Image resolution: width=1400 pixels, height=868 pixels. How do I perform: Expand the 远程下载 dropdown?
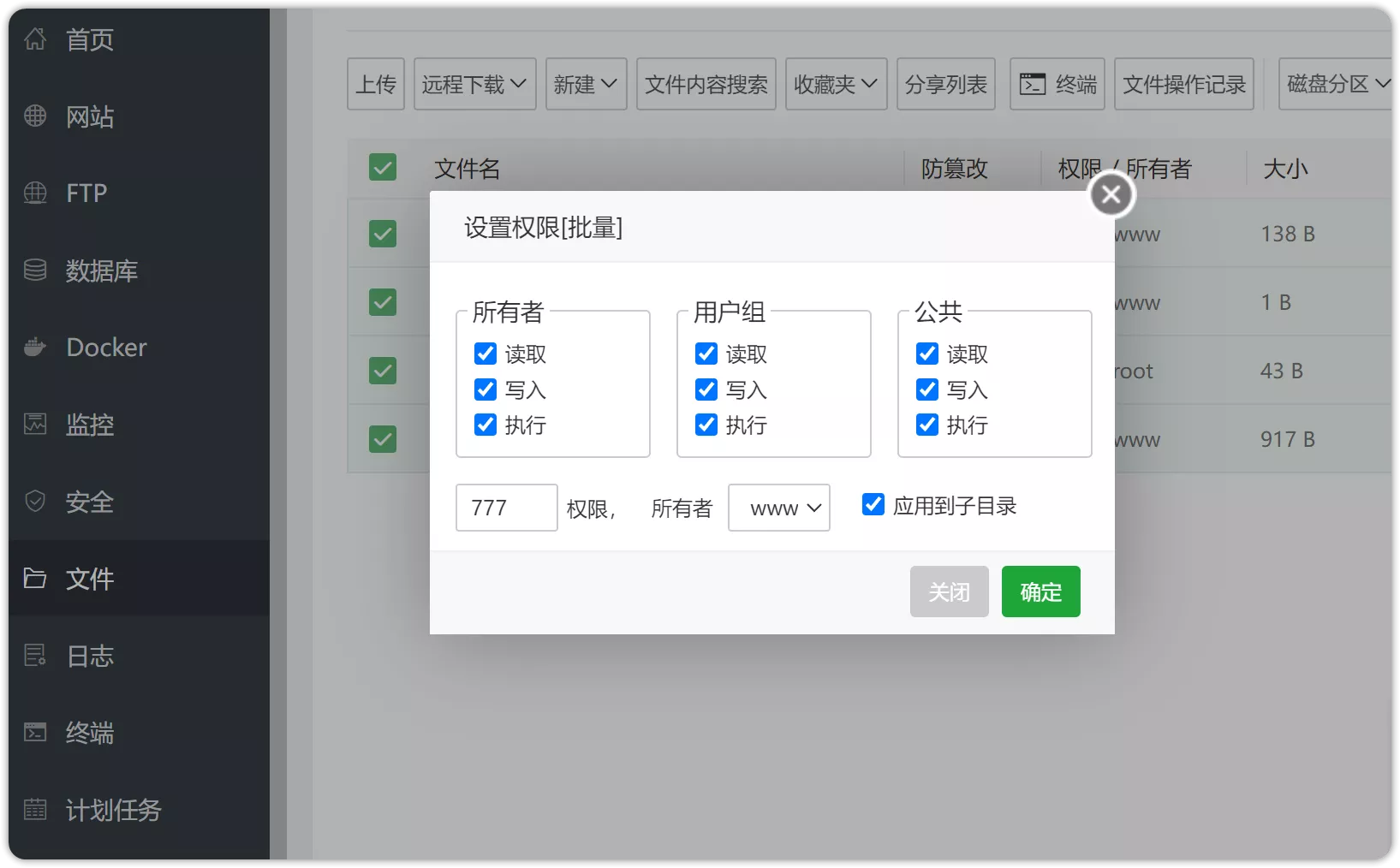click(x=474, y=84)
